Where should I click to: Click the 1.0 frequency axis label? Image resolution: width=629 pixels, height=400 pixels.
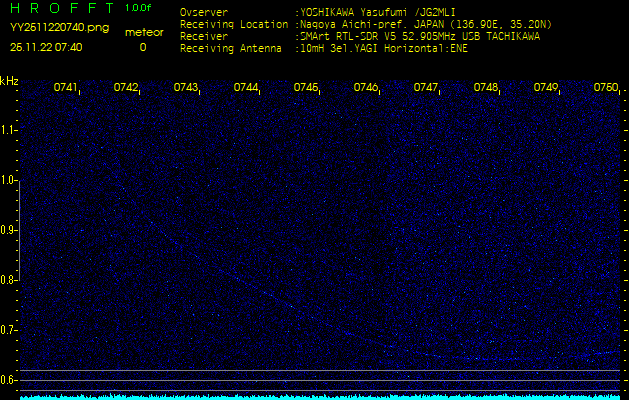point(9,180)
